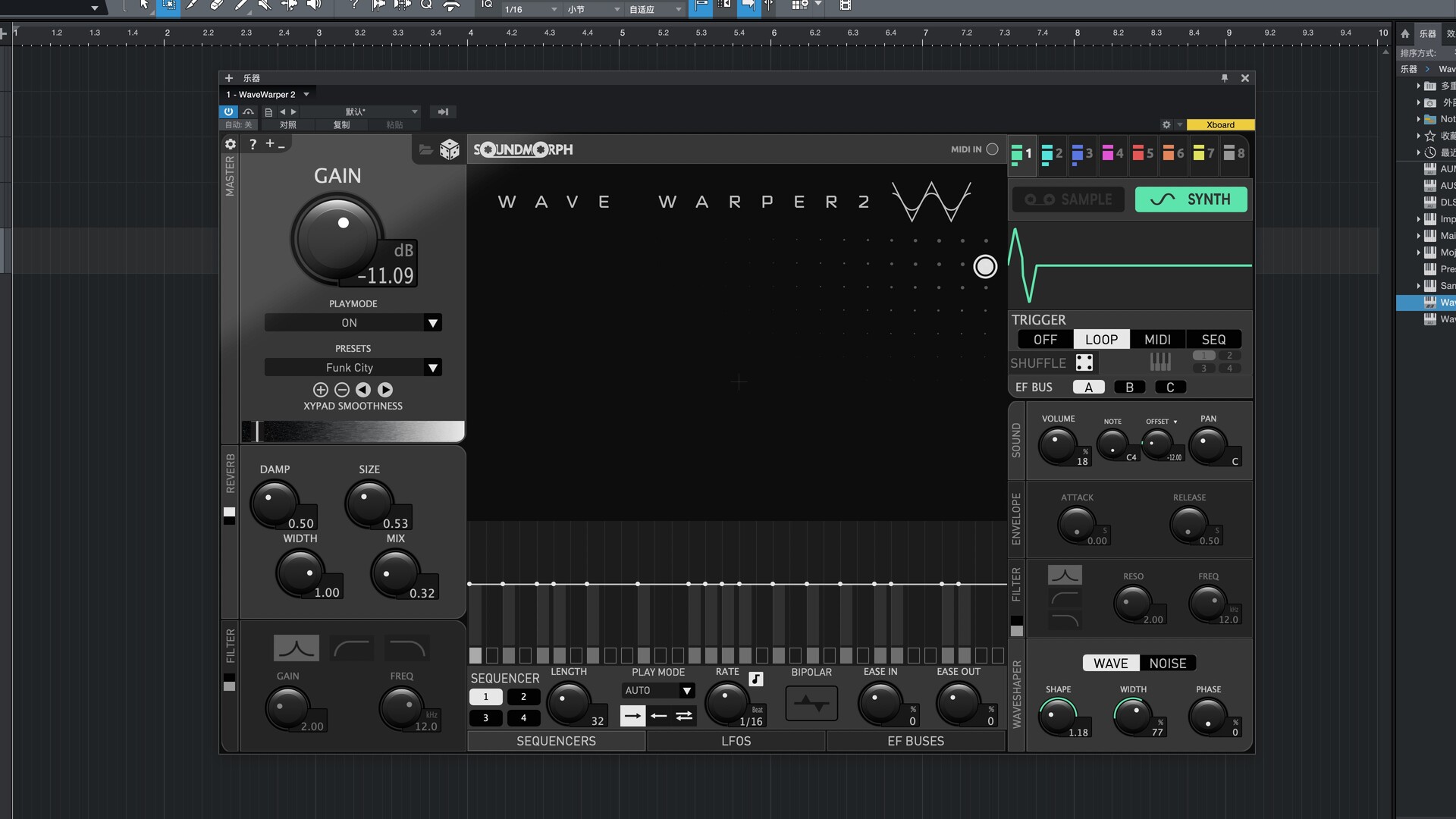Click the add preset plus icon
Viewport: 1456px width, 819px height.
click(x=320, y=390)
